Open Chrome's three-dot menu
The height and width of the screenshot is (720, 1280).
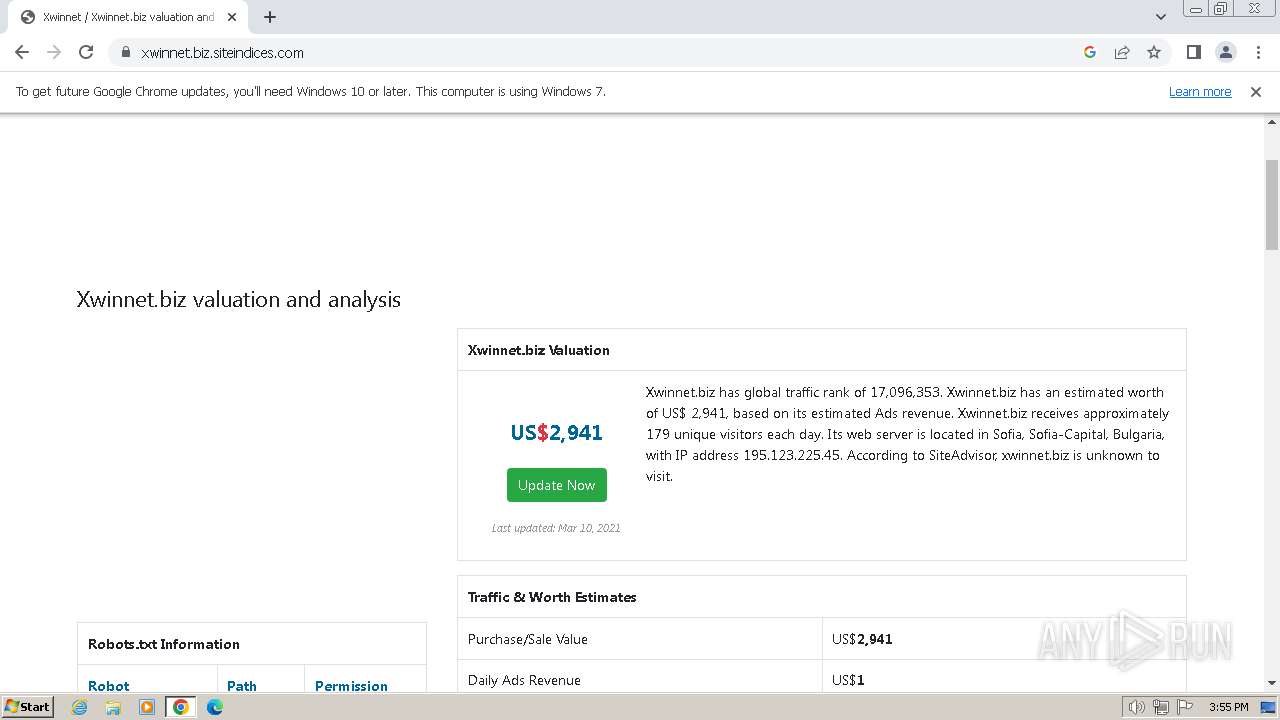(x=1258, y=52)
